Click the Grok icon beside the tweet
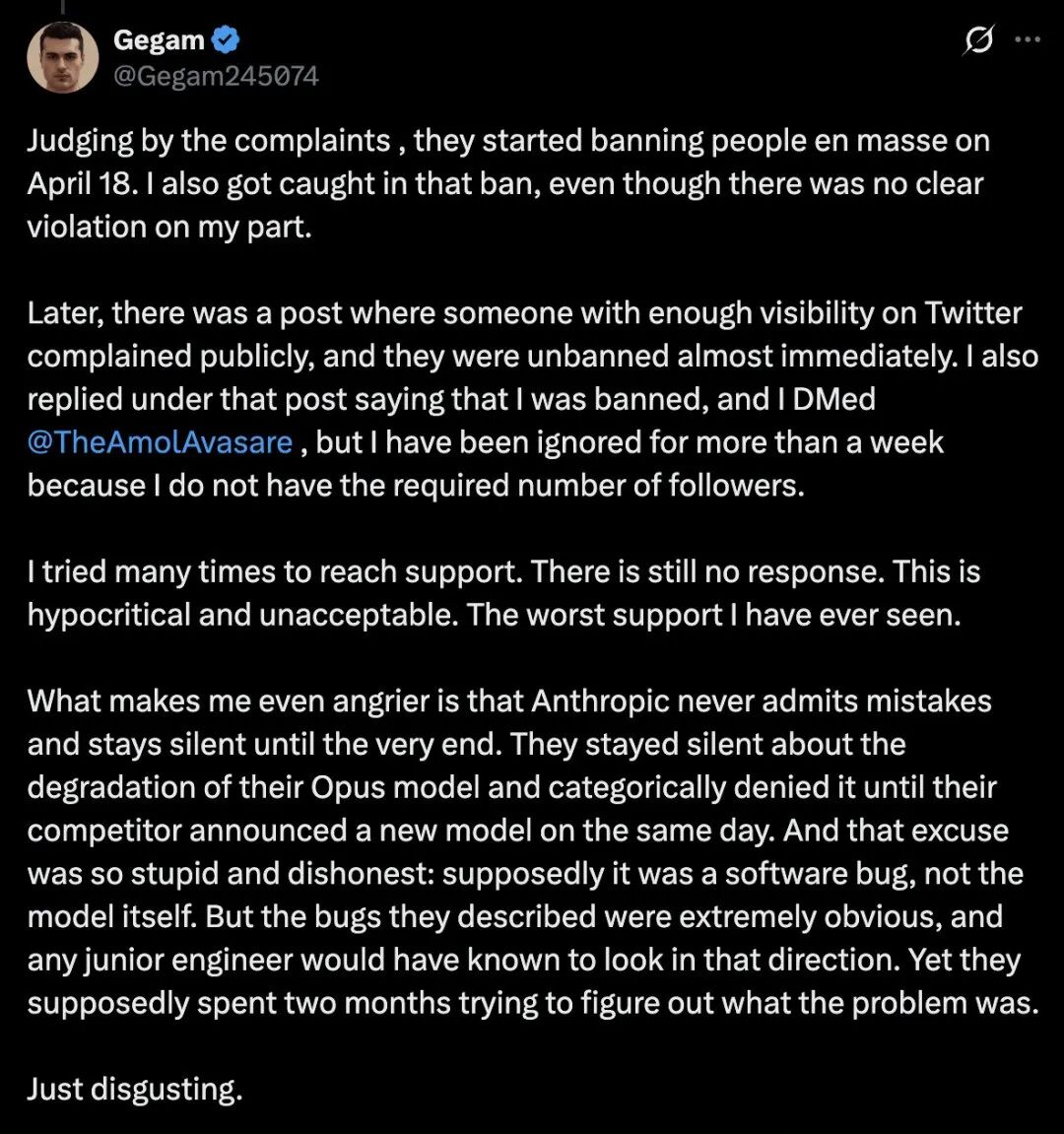 (x=978, y=41)
